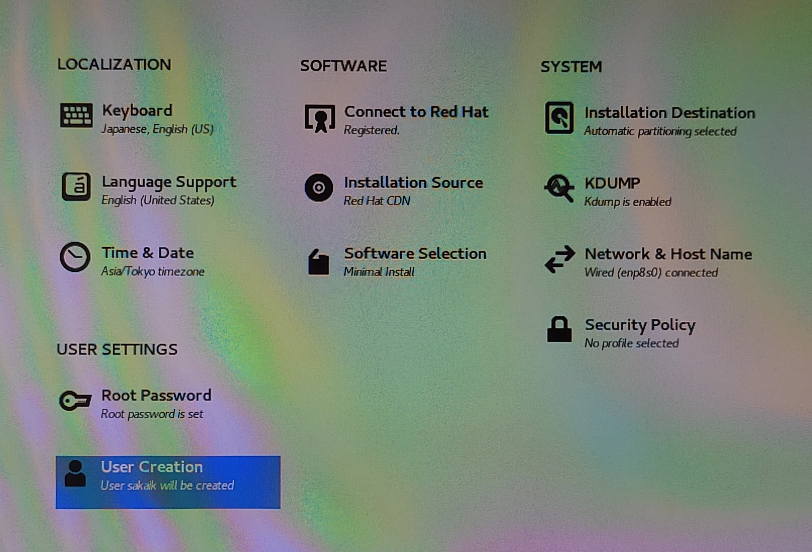Select the highlighted User Creation entry

click(x=168, y=482)
